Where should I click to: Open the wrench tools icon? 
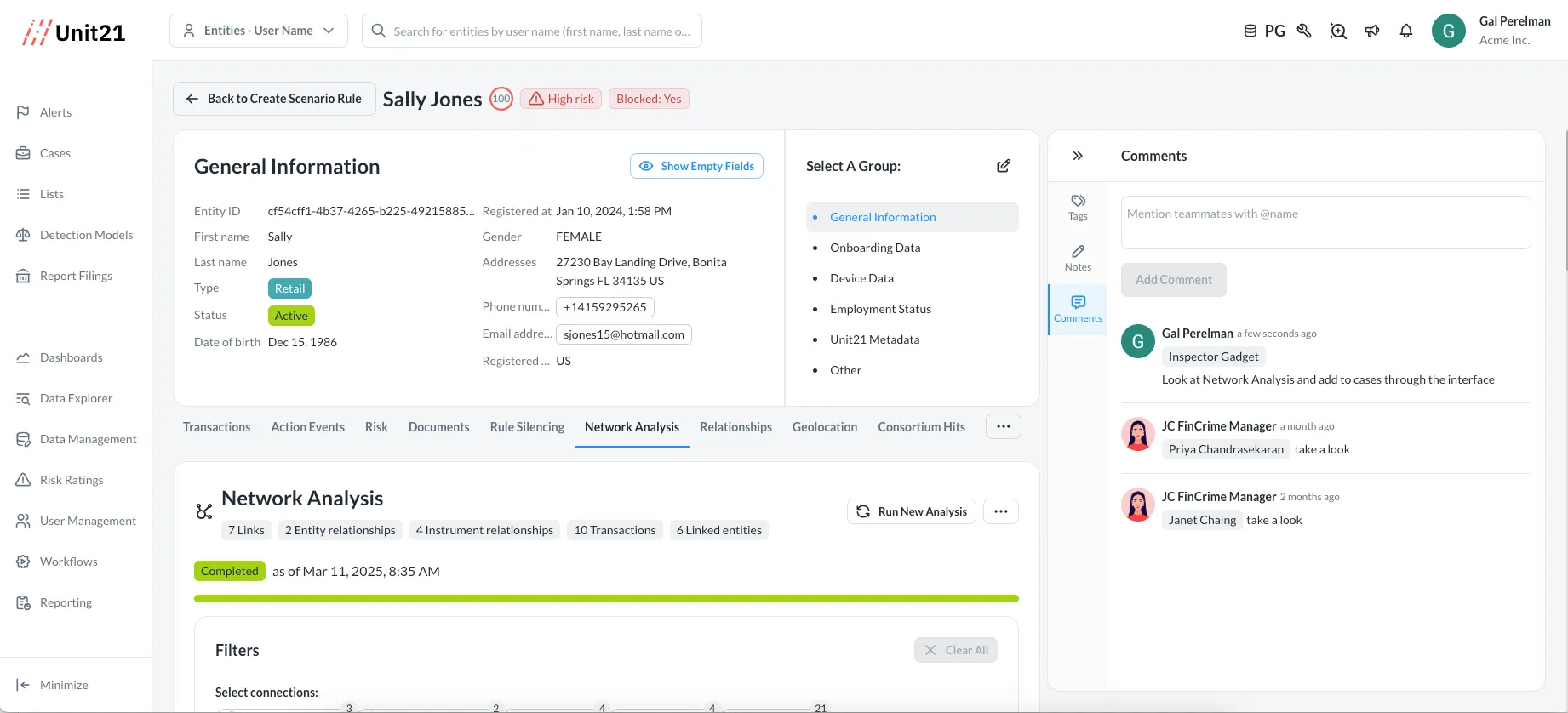click(x=1304, y=31)
